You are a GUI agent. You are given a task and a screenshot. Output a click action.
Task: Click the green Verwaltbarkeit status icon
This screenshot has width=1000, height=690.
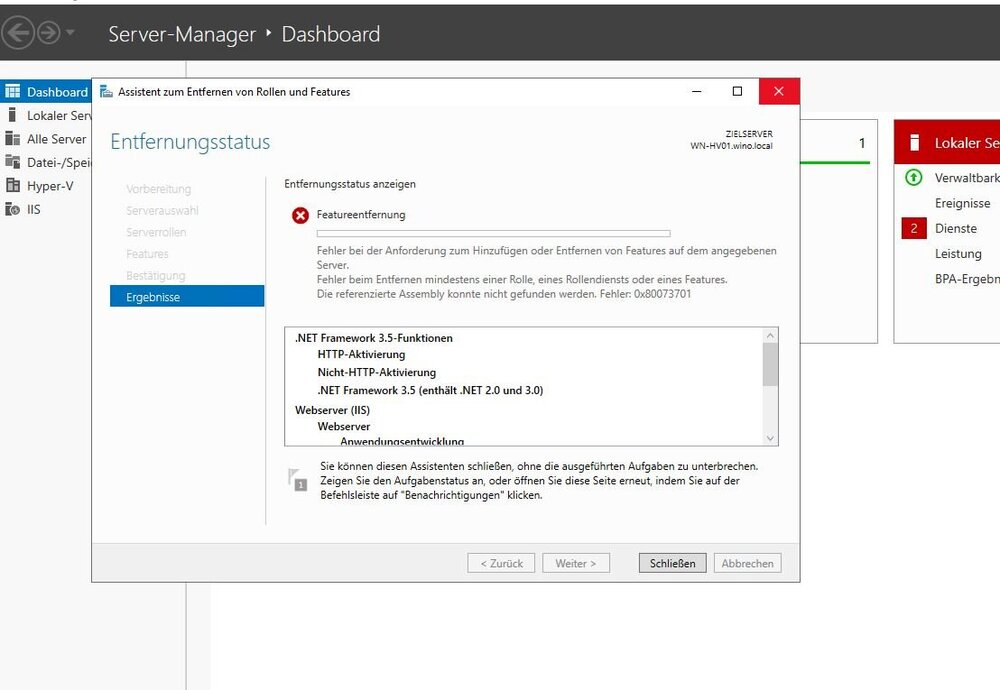(x=913, y=178)
